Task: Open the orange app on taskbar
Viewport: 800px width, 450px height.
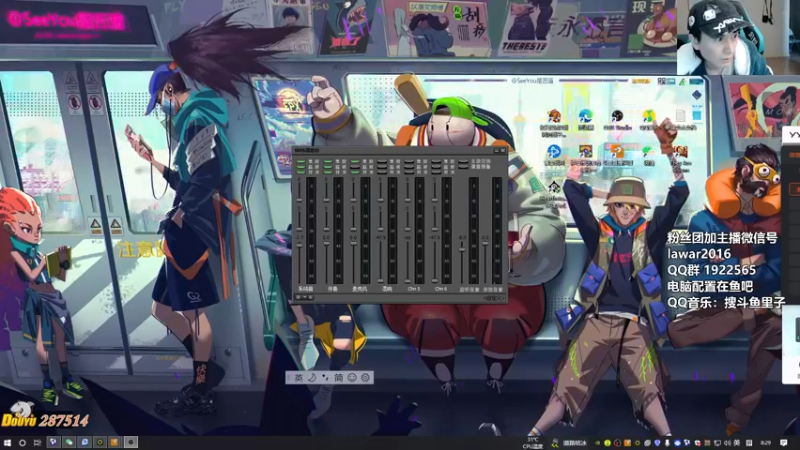Action: coord(114,442)
